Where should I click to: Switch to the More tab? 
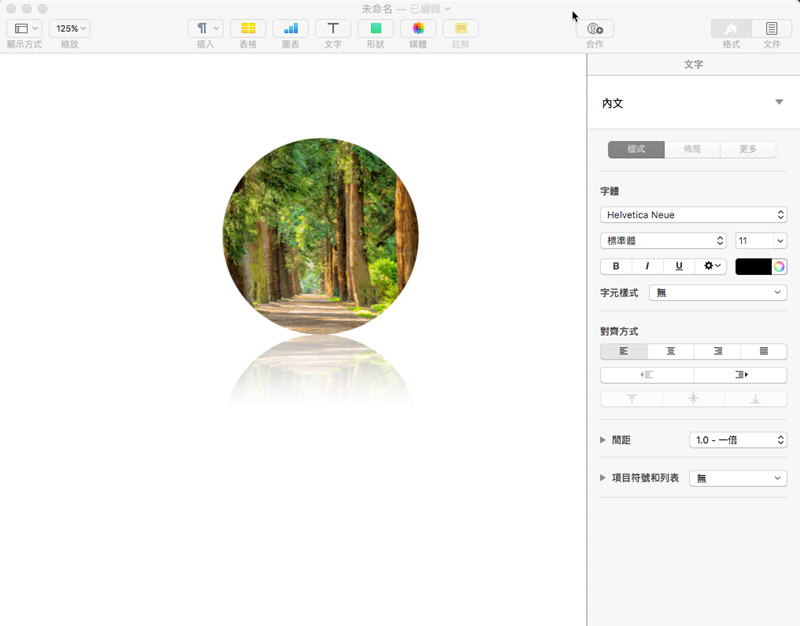tap(747, 149)
